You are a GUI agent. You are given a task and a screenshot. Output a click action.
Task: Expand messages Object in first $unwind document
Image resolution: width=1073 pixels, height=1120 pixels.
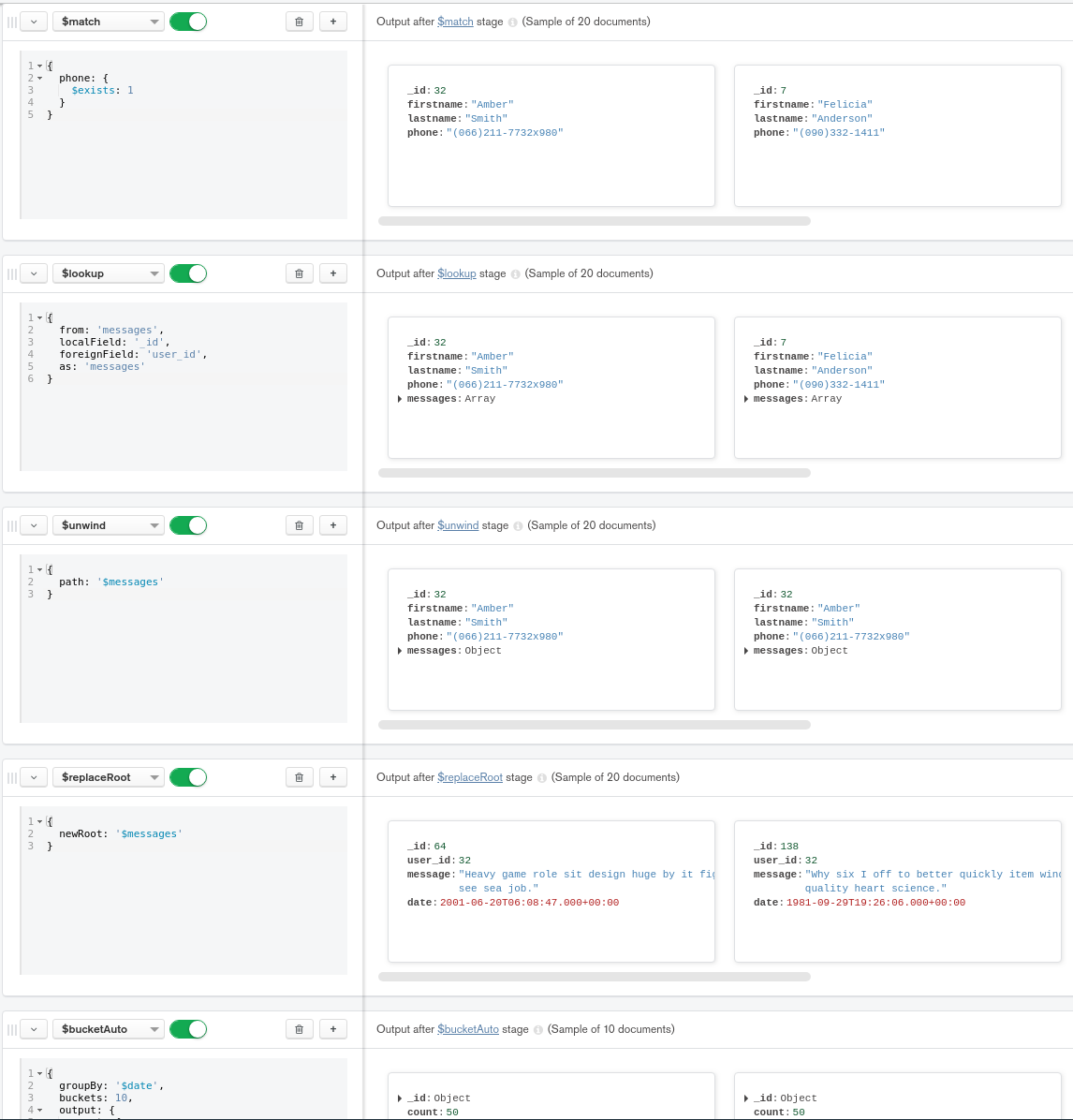pos(400,651)
